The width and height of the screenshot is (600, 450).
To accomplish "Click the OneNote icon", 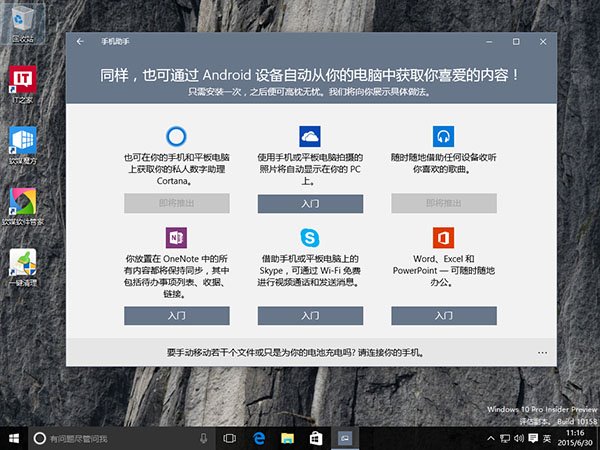I will pos(176,238).
